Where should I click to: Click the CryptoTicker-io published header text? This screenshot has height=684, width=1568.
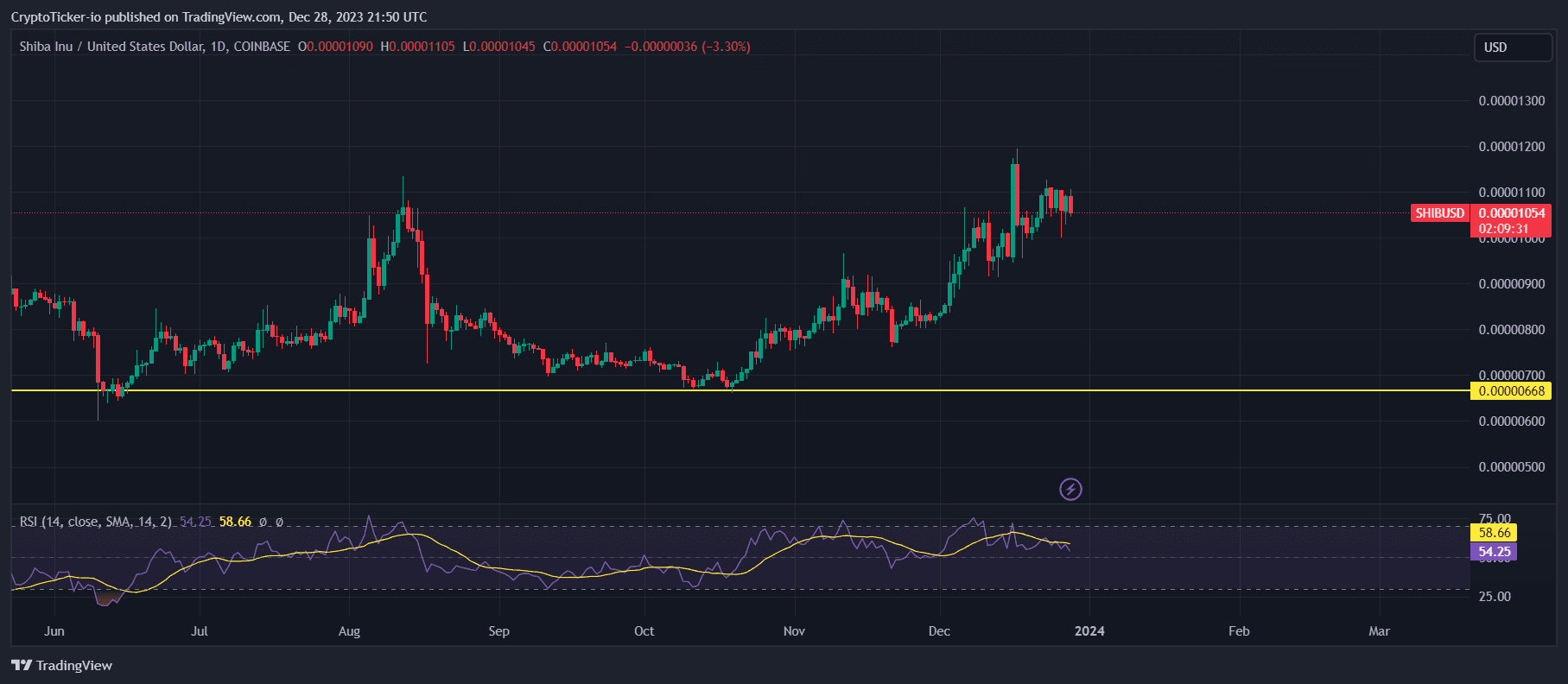tap(219, 17)
